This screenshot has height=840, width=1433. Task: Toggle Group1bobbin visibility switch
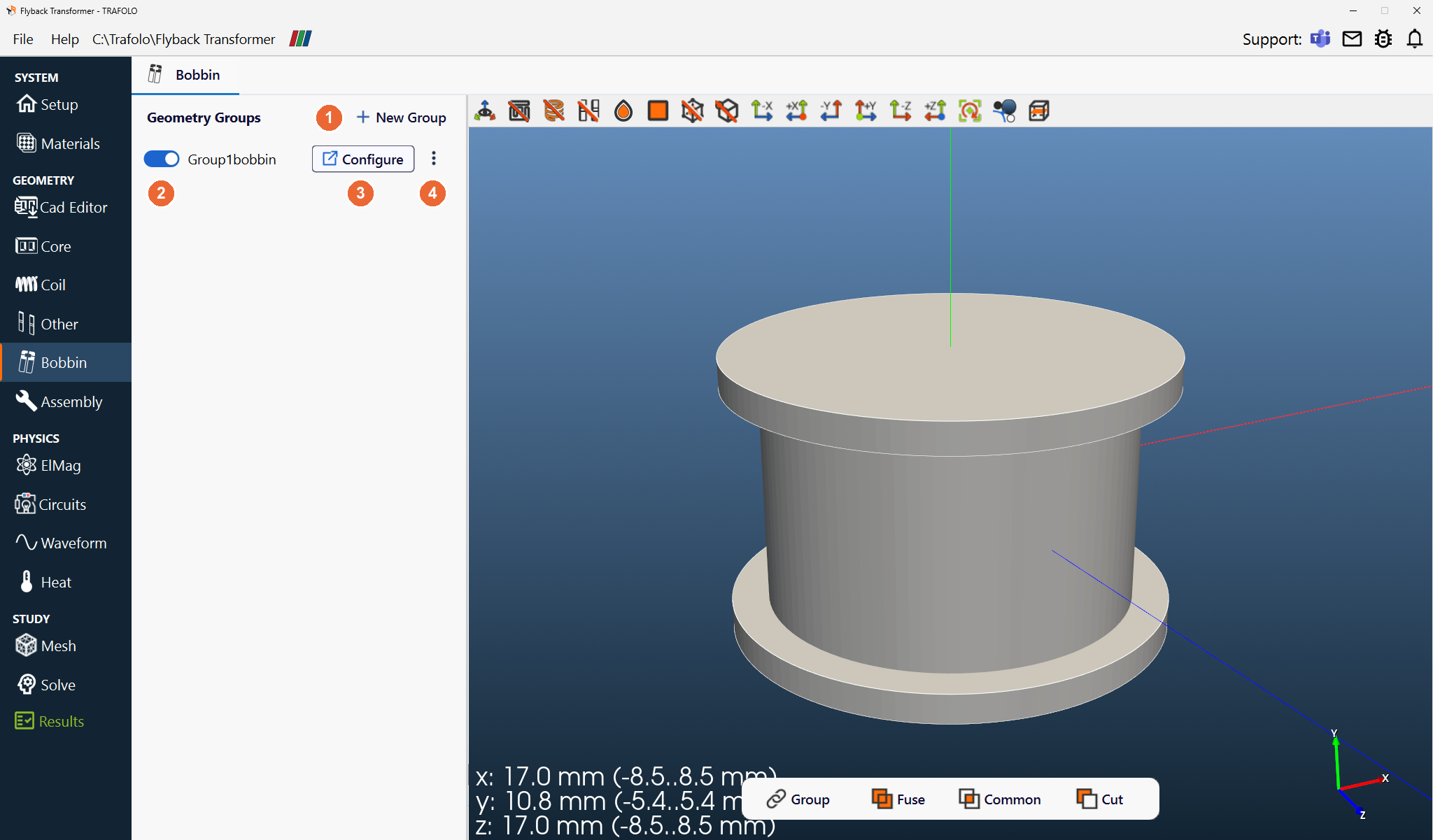point(162,159)
